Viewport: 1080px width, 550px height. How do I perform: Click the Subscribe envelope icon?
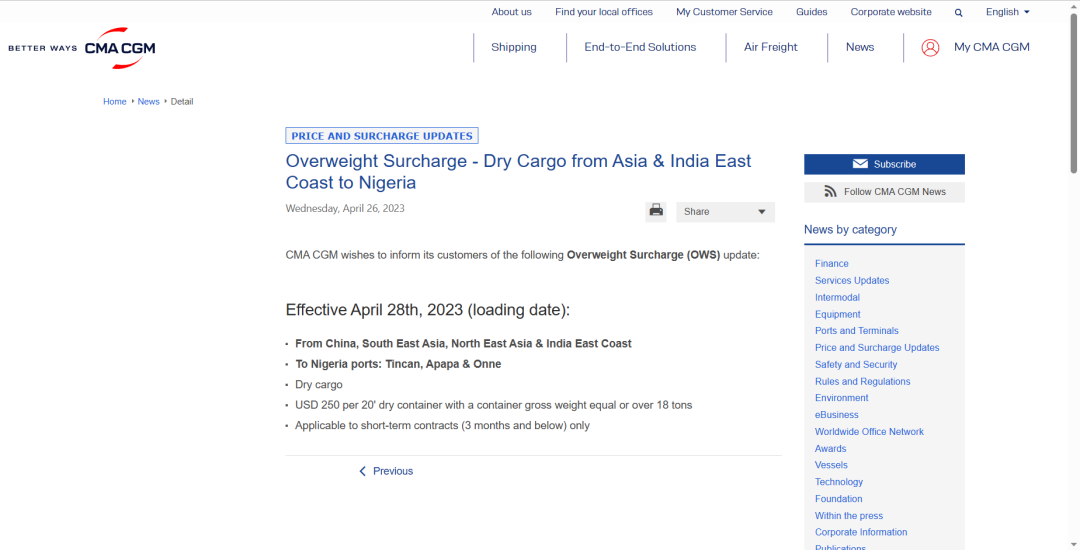(x=860, y=164)
